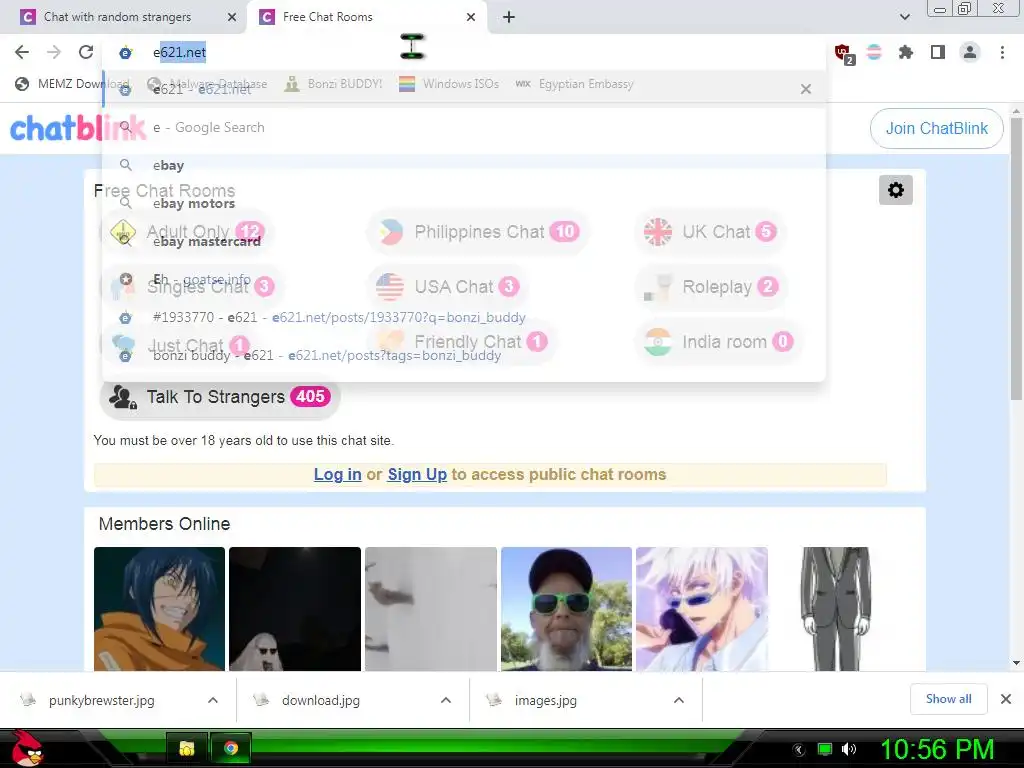Click the Sign Up link

(417, 474)
